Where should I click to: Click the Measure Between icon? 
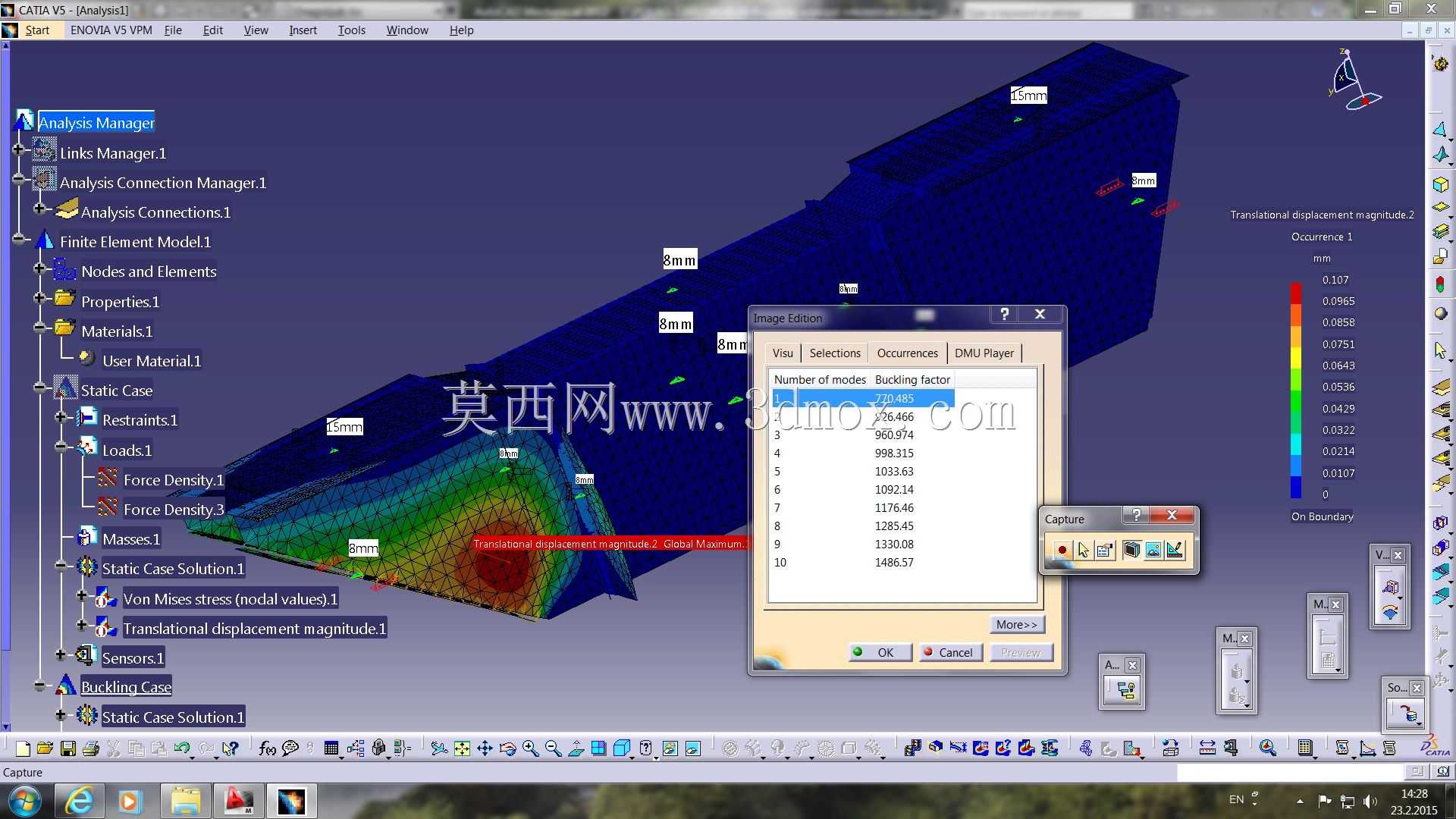tap(1207, 749)
